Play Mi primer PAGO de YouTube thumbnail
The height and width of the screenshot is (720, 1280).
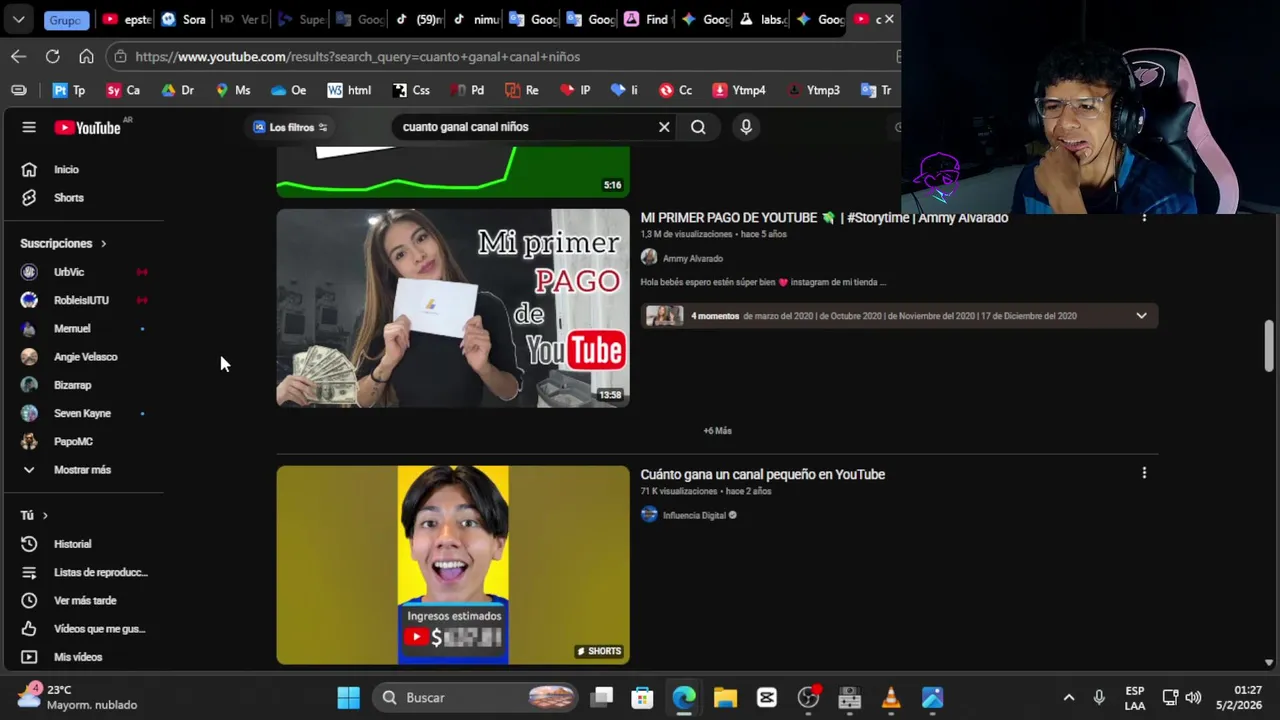coord(453,308)
